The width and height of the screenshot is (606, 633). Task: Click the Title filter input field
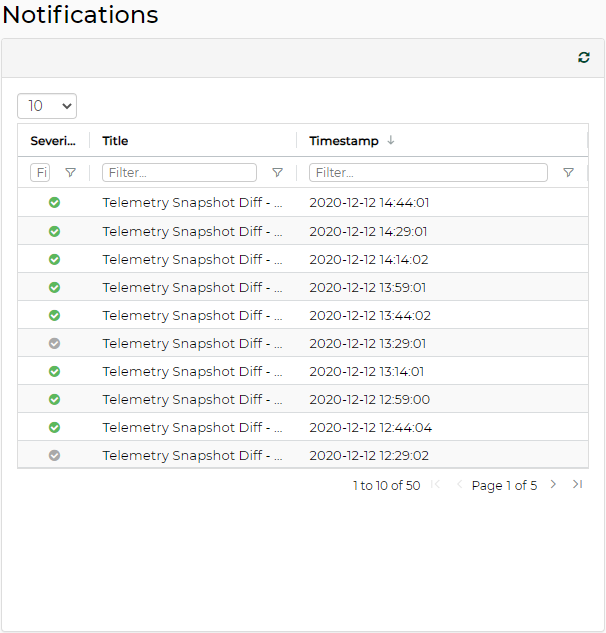179,173
